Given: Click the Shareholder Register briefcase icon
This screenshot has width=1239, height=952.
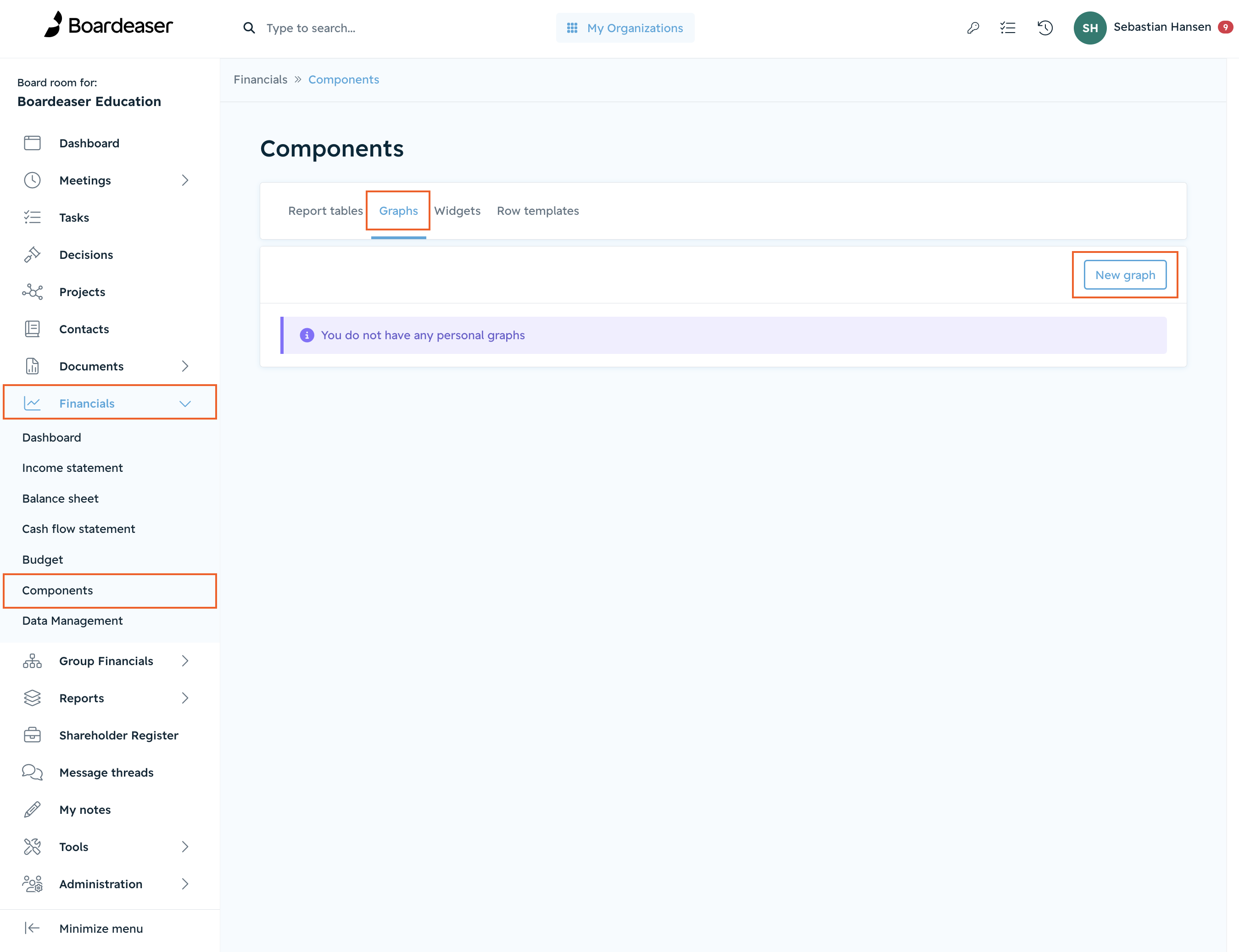Looking at the screenshot, I should point(32,735).
